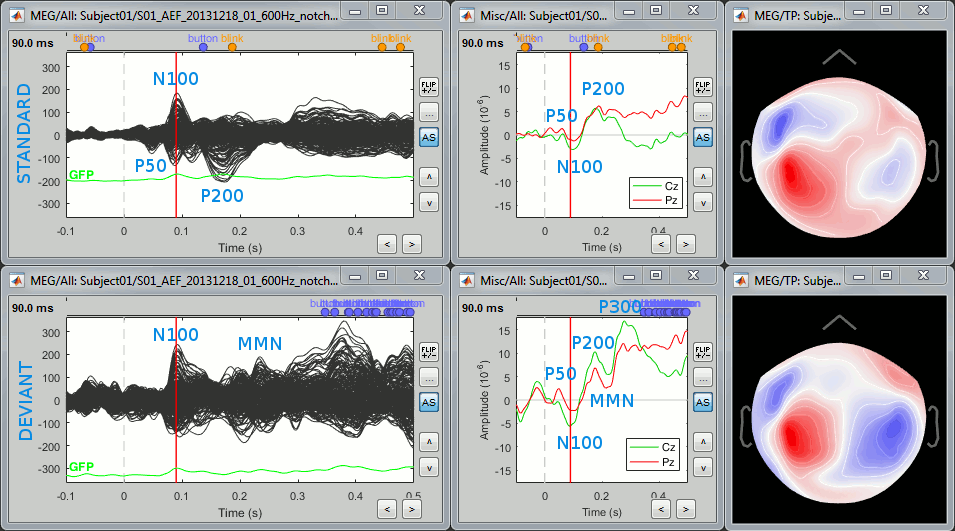Select the blue button event marker above N100

click(203, 47)
